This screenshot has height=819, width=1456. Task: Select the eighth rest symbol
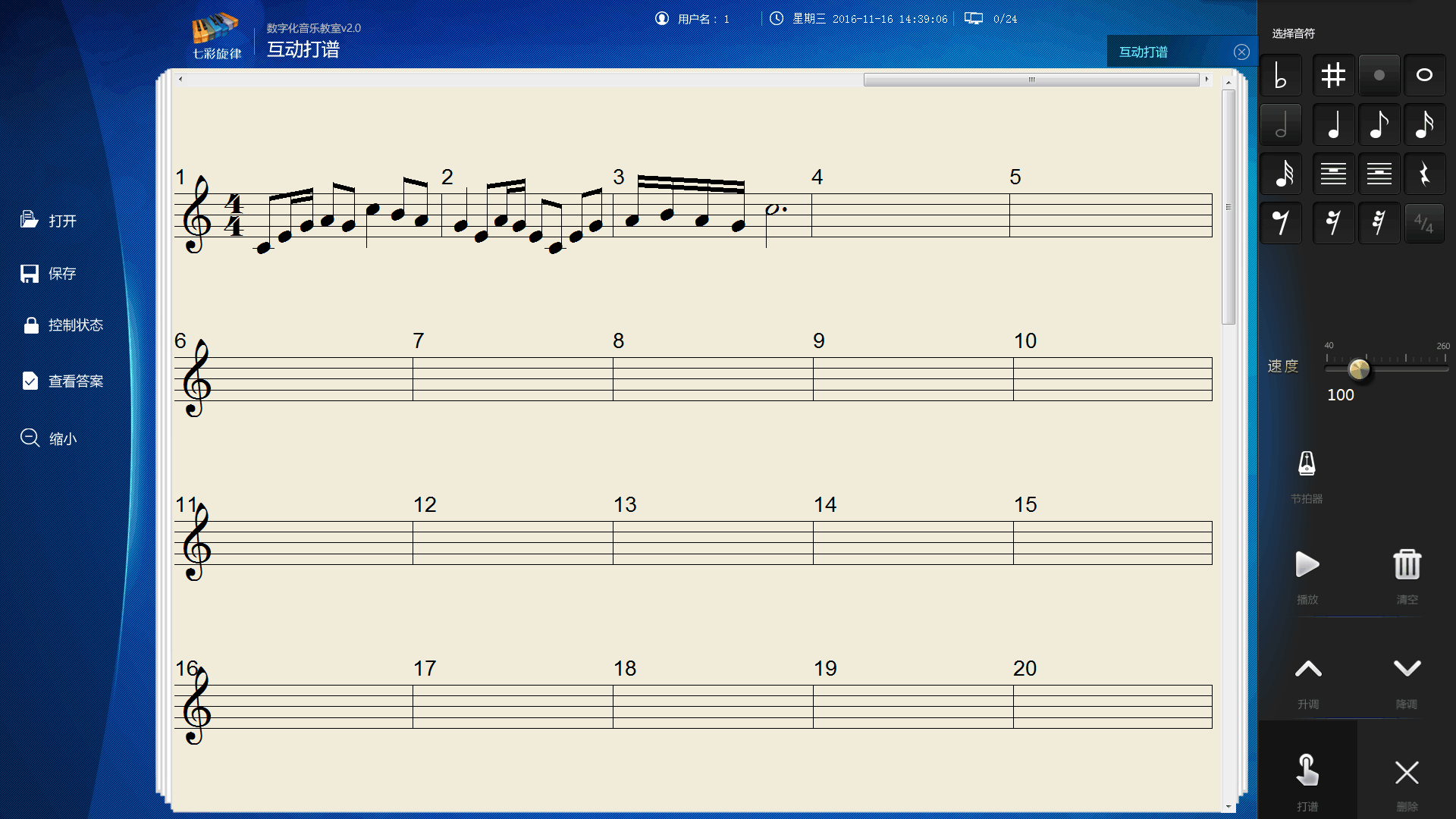[1281, 223]
